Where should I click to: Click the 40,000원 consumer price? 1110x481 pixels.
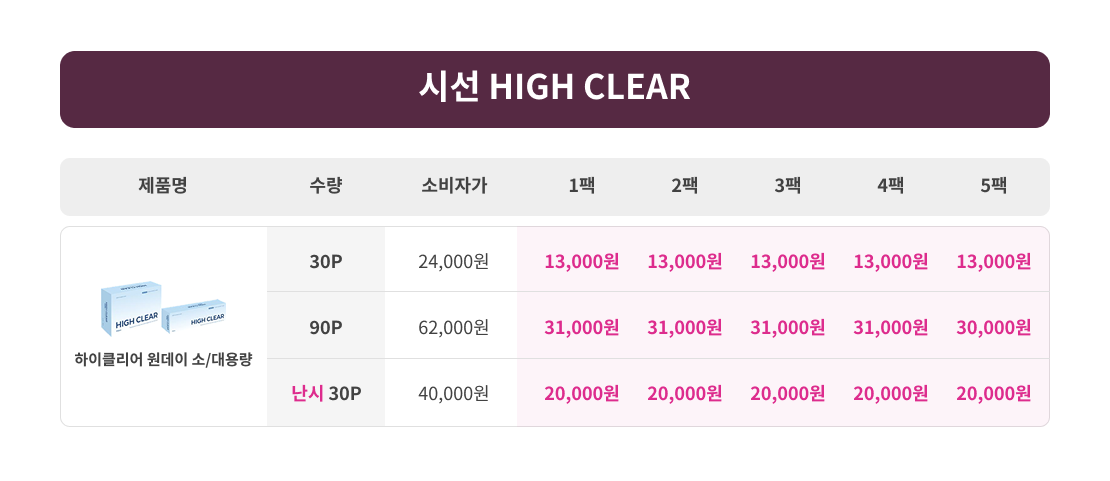click(x=453, y=393)
